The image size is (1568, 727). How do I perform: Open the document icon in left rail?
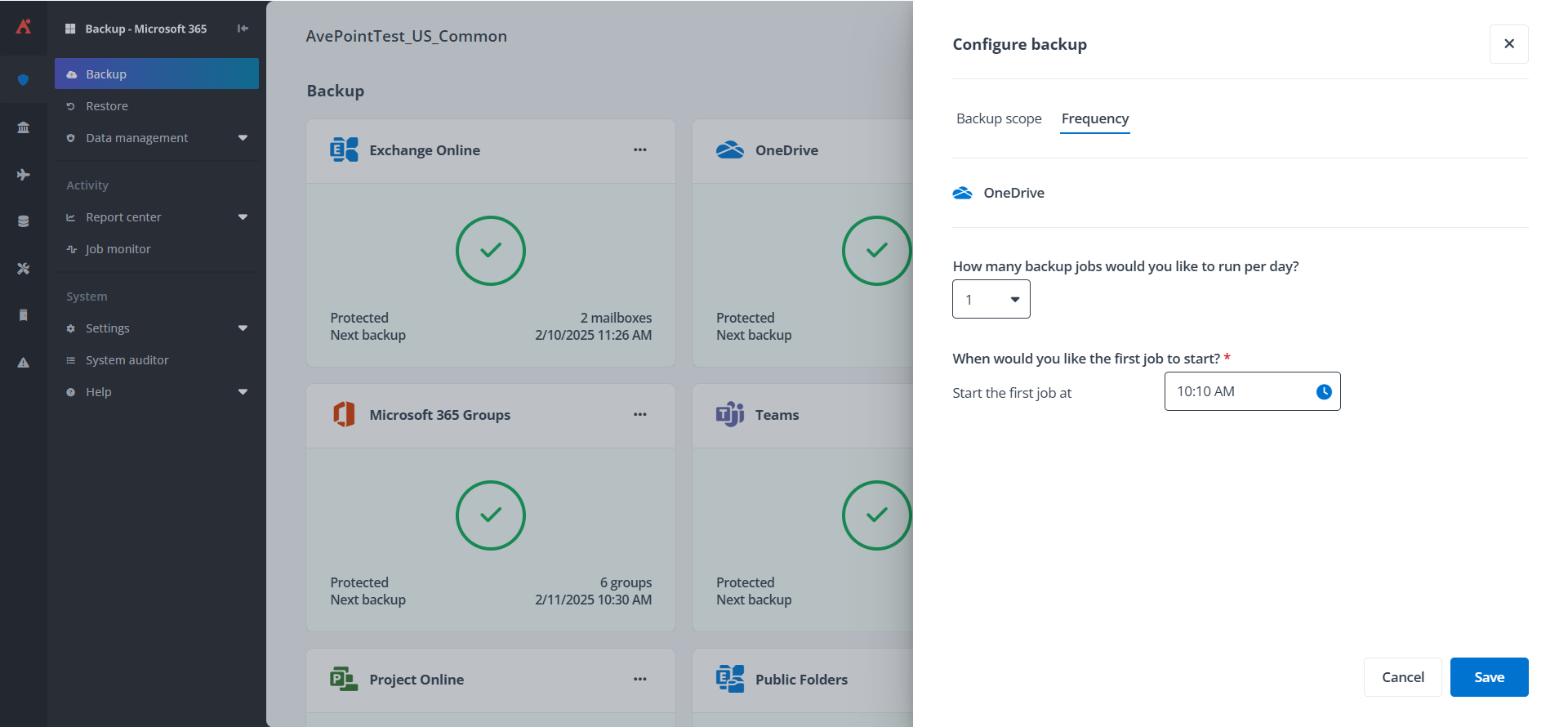[24, 315]
